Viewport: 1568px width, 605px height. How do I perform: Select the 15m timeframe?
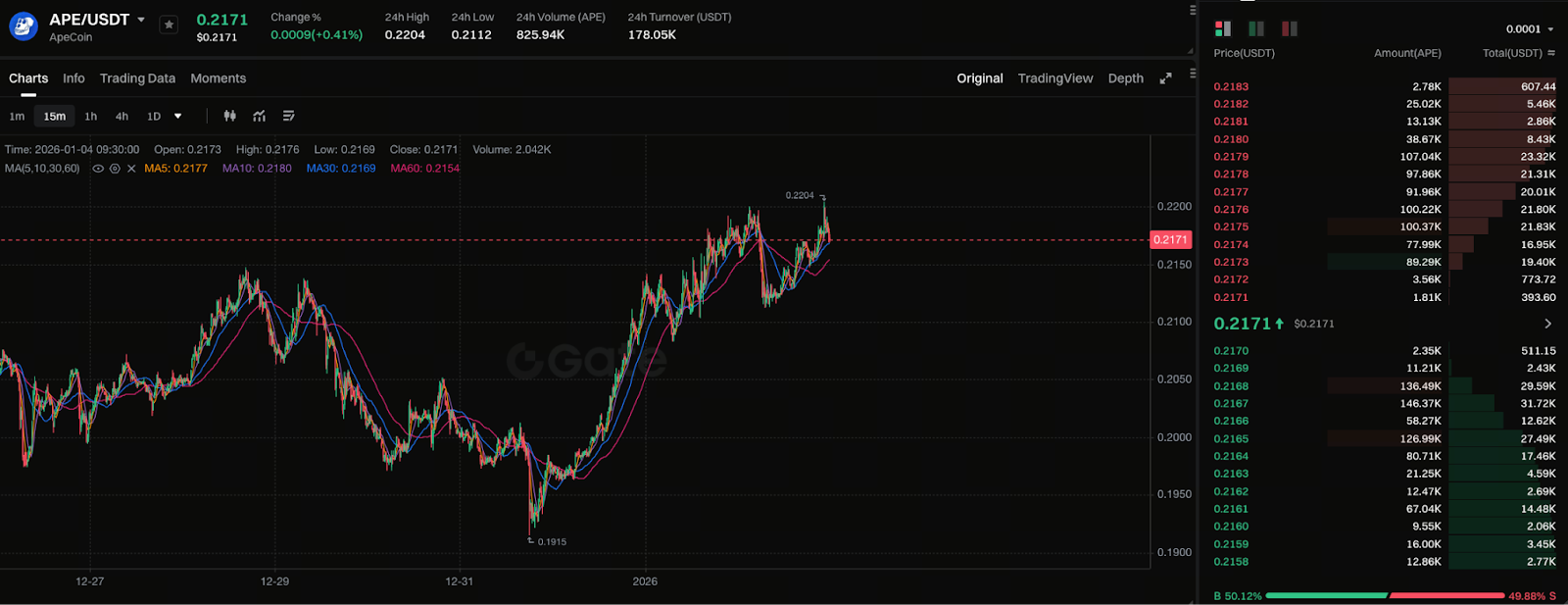55,116
